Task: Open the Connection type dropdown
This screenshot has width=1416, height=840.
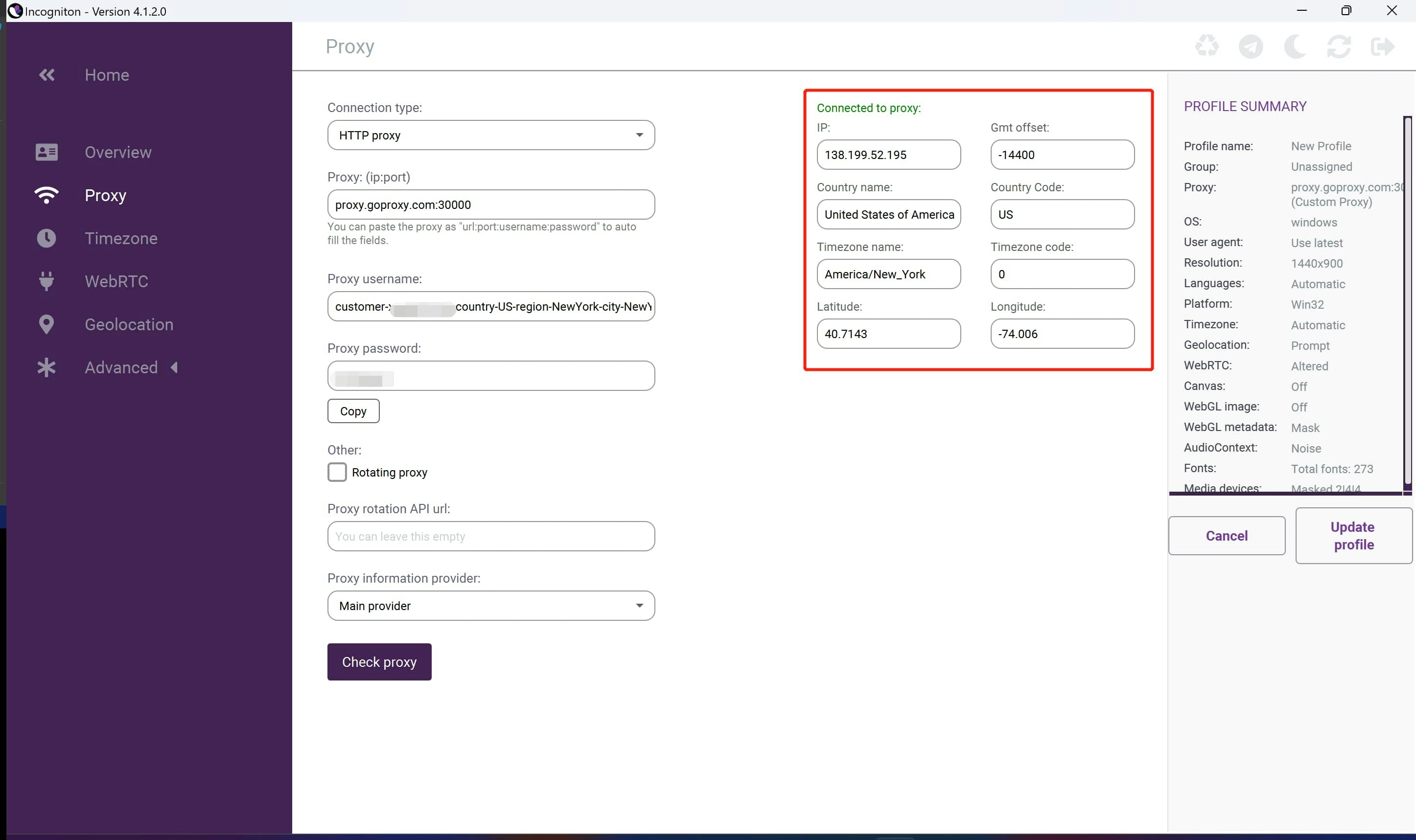Action: 490,136
